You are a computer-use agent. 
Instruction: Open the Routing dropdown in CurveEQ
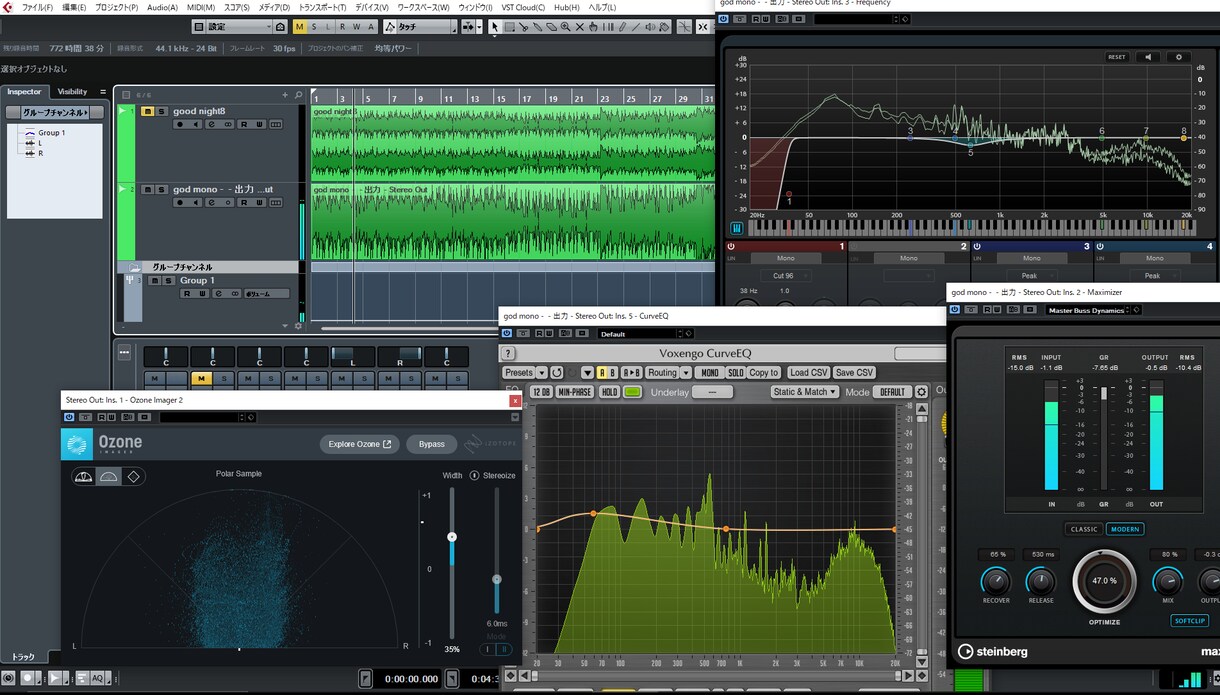point(668,373)
